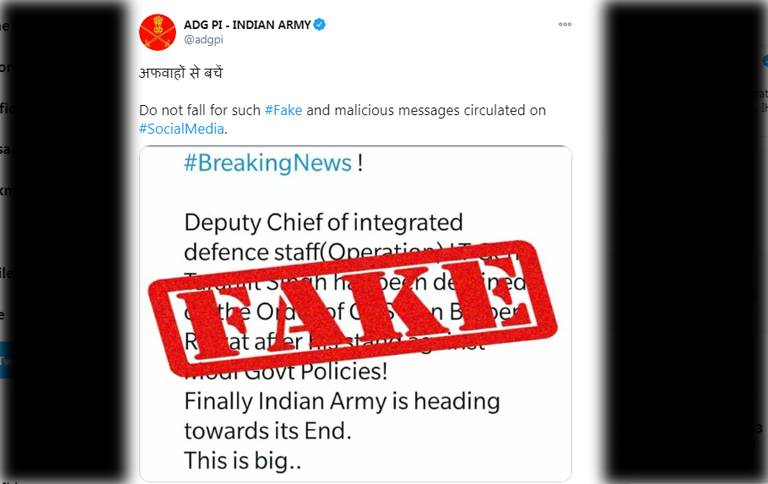Open the three-dot more options menu

click(565, 24)
